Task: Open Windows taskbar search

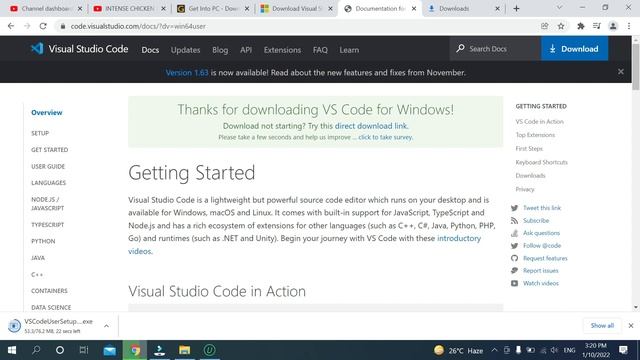Action: click(36, 350)
